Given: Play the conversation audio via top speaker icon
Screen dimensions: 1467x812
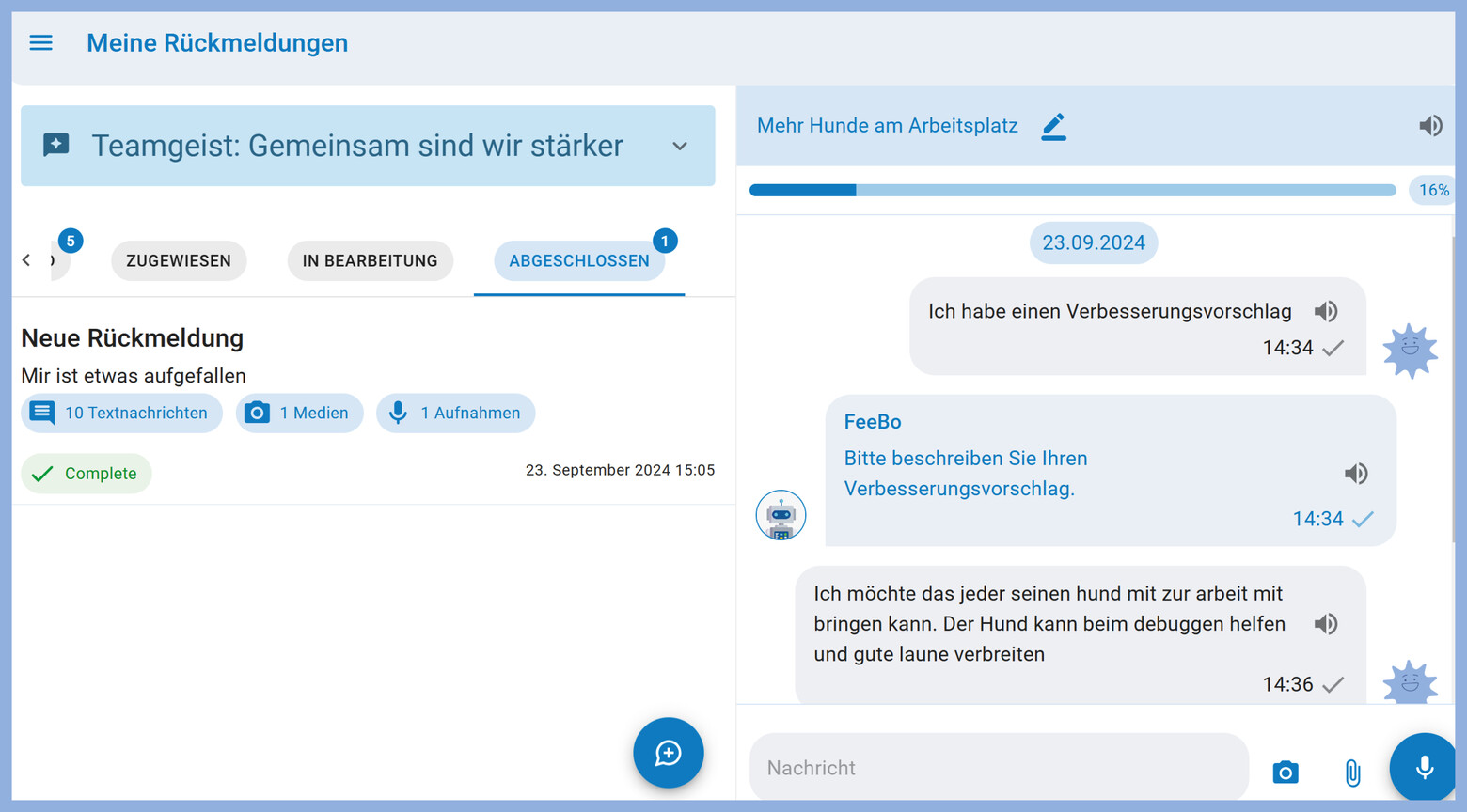Looking at the screenshot, I should [x=1430, y=125].
